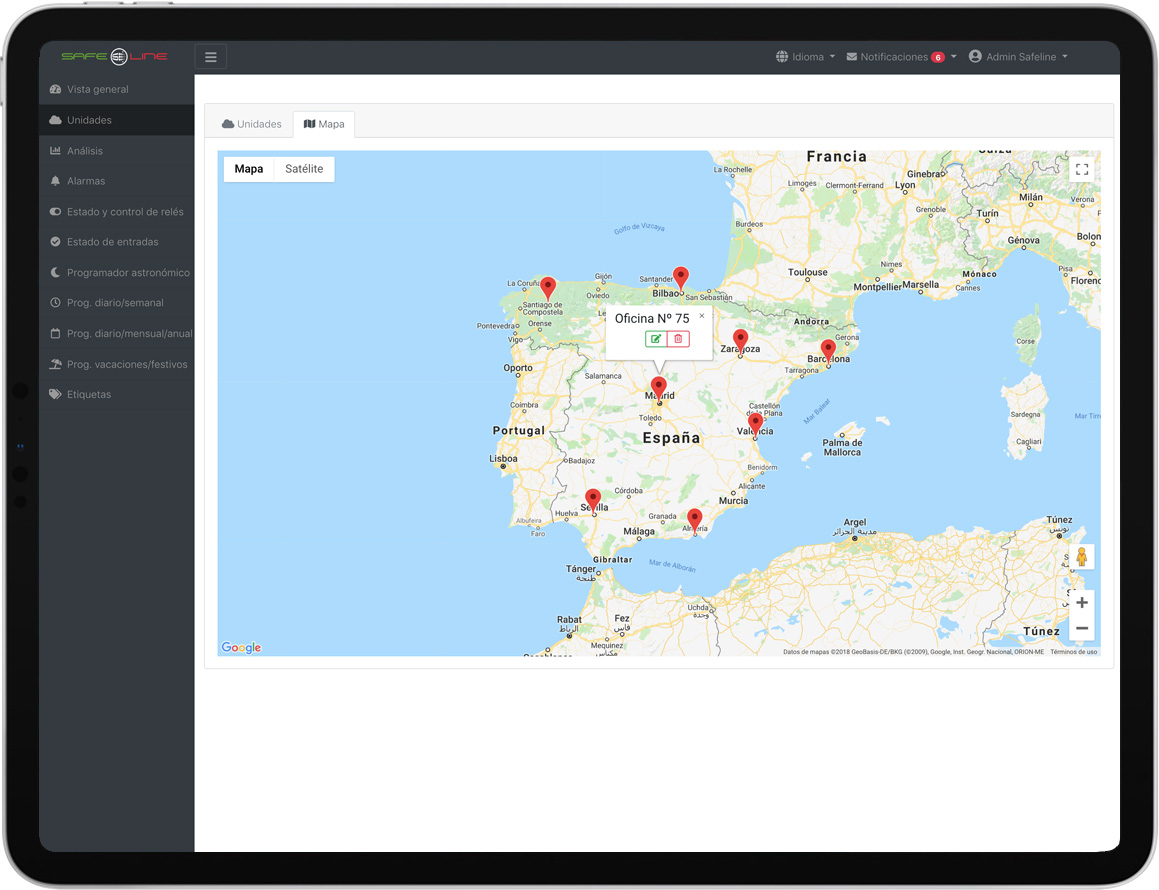Click the Portugal country label
Viewport: 1159px width, 890px height.
pos(518,431)
